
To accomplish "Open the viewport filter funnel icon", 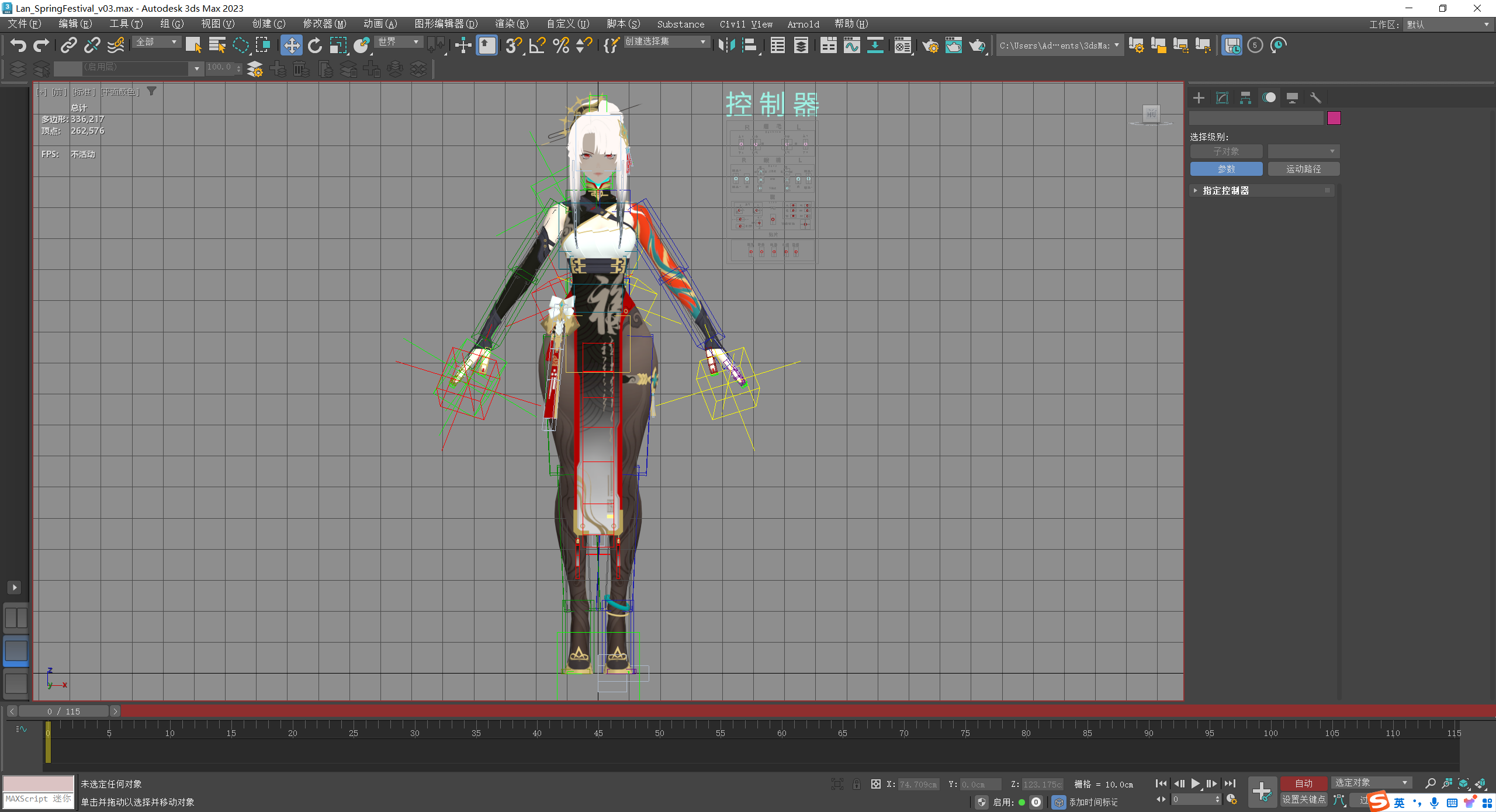I will pyautogui.click(x=151, y=91).
